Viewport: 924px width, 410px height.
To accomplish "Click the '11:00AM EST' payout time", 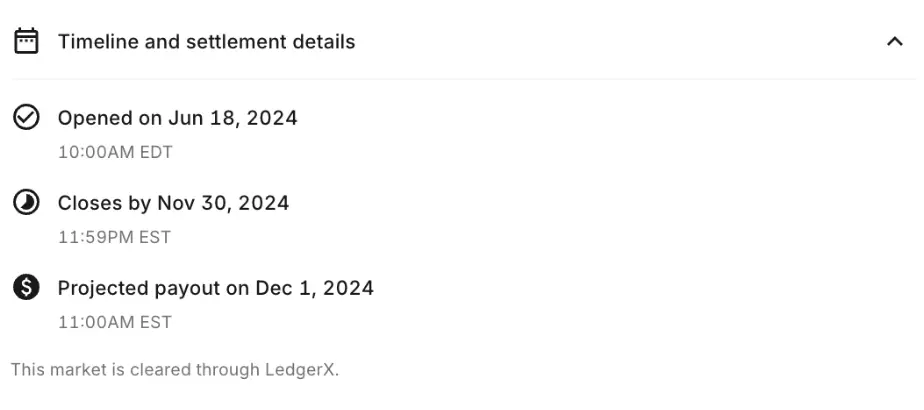I will (114, 322).
